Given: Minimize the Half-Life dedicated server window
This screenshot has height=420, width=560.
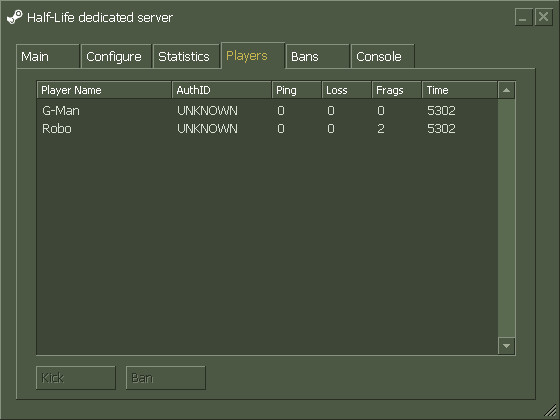Looking at the screenshot, I should pyautogui.click(x=524, y=17).
